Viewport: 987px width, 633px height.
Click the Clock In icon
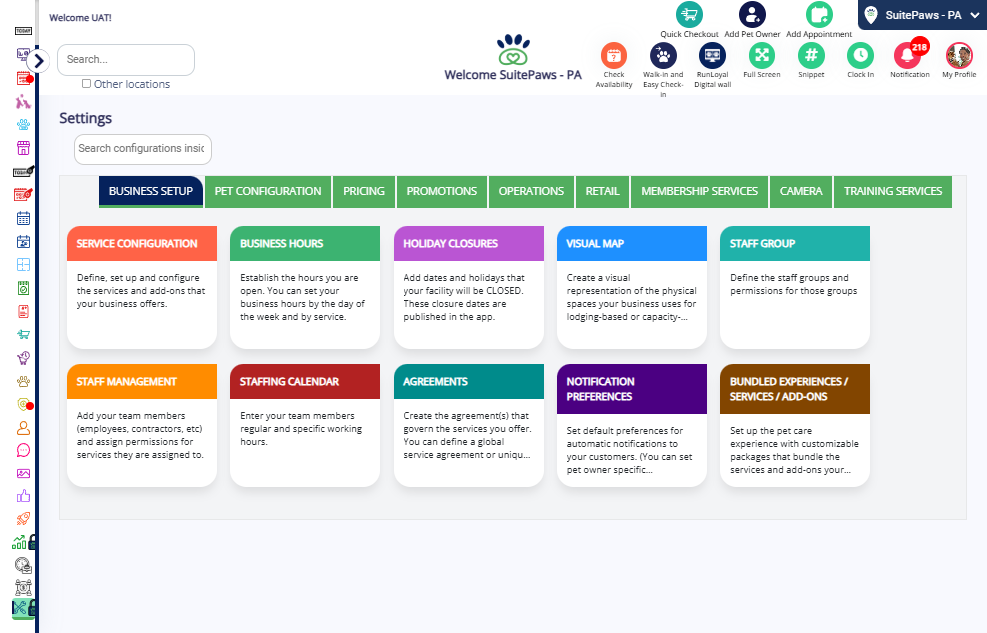860,56
